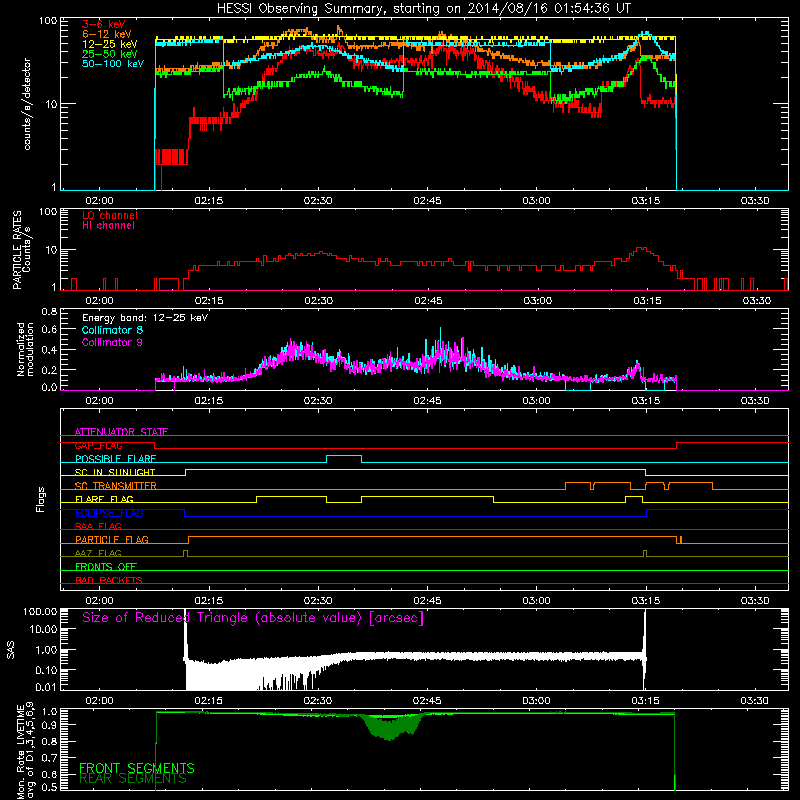
Task: Click the HI channel legend entry
Action: [108, 226]
